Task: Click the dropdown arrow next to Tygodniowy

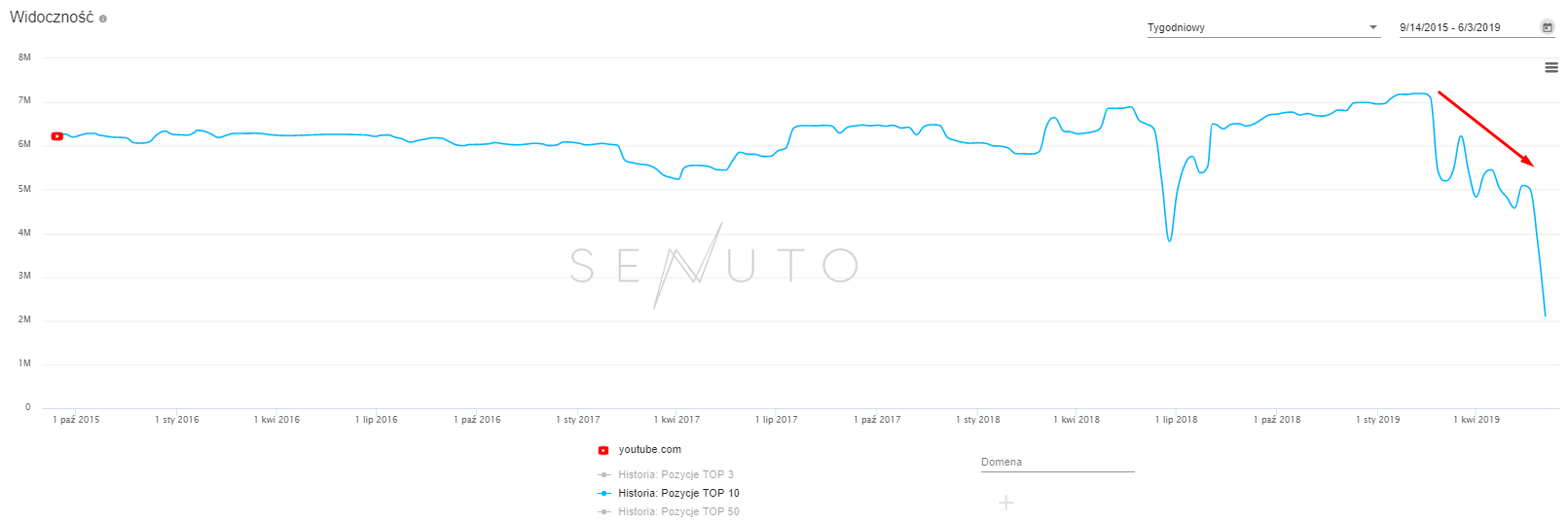Action: [1373, 27]
